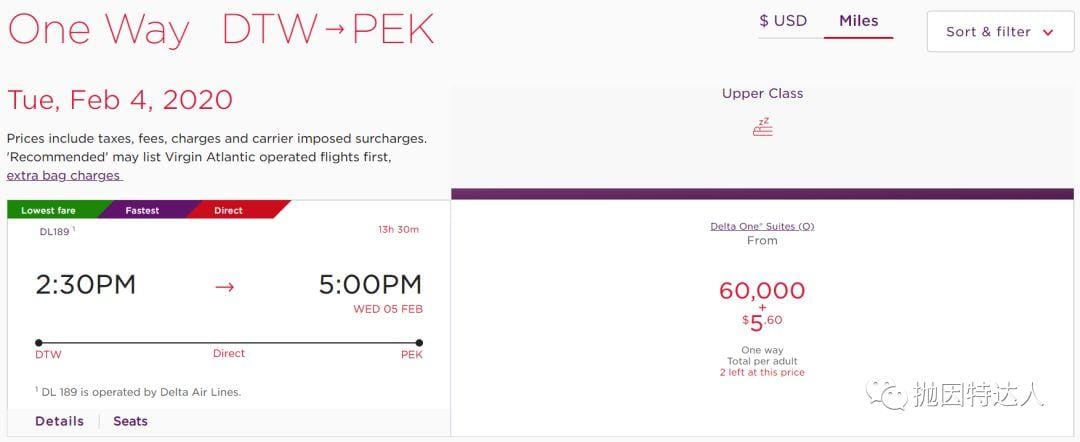This screenshot has height=442, width=1080.
Task: Click the 2:30PM departure time
Action: point(85,285)
